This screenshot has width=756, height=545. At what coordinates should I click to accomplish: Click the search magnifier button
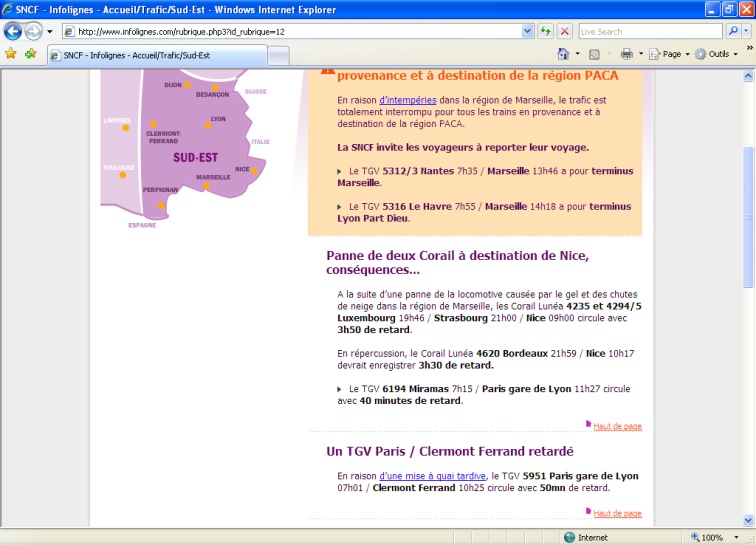[733, 31]
